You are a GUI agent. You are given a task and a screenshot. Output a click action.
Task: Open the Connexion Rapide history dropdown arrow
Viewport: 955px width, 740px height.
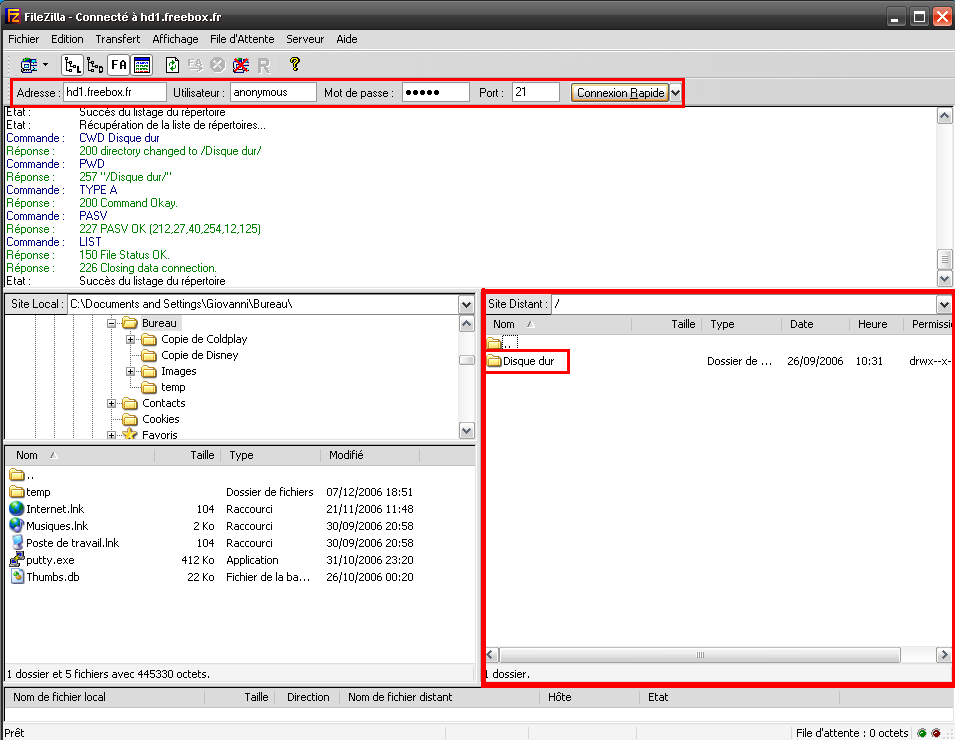pyautogui.click(x=675, y=93)
